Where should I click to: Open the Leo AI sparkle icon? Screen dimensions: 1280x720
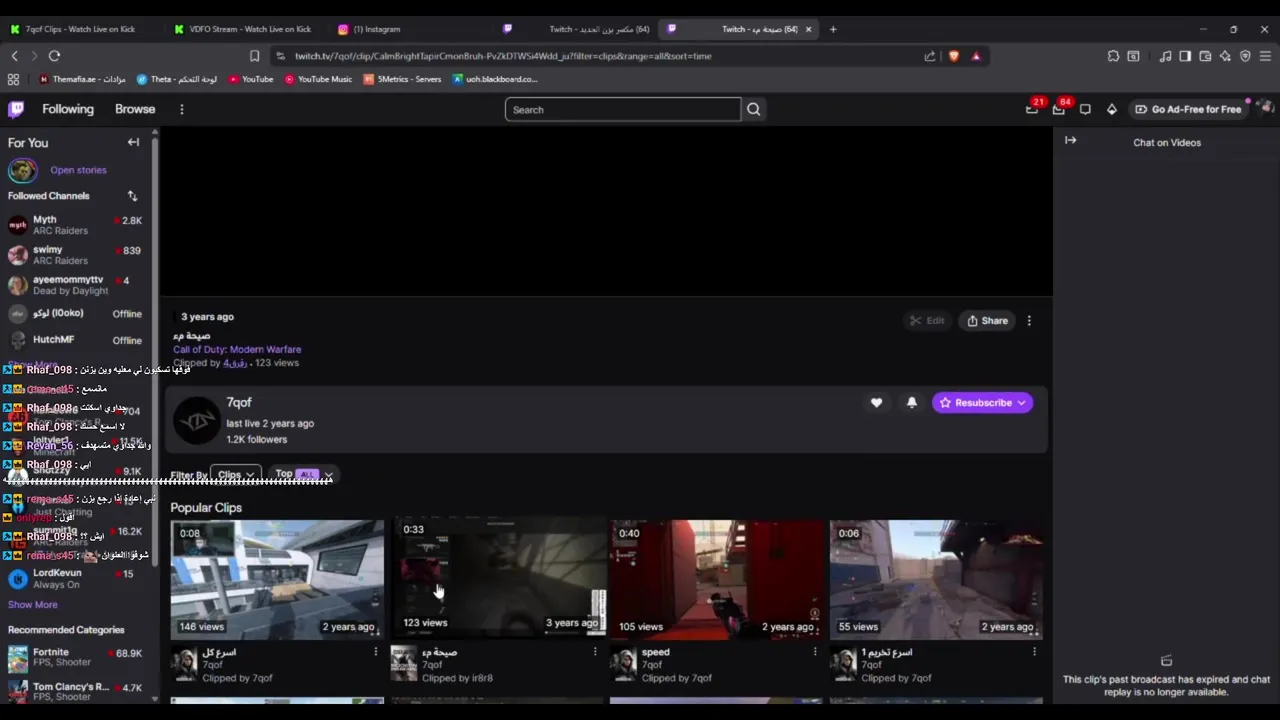(x=1225, y=56)
